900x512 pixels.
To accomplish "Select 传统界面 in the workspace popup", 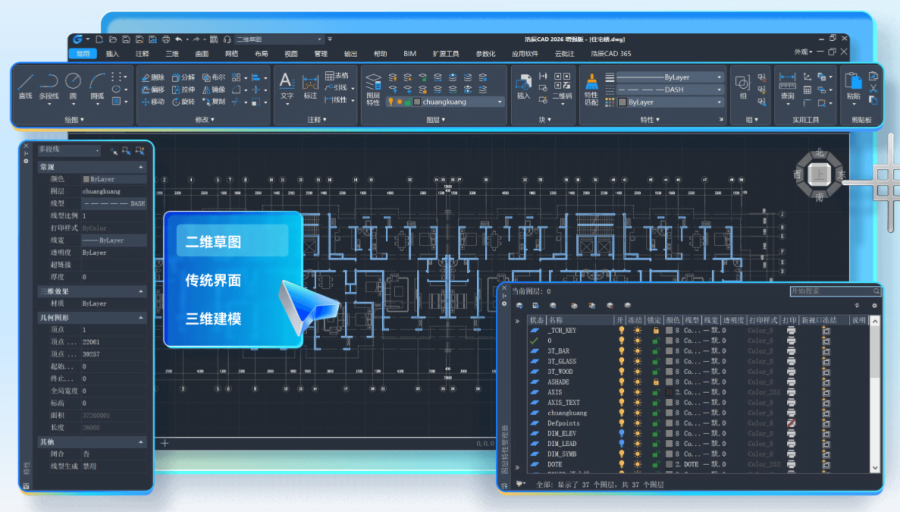I will (x=213, y=281).
